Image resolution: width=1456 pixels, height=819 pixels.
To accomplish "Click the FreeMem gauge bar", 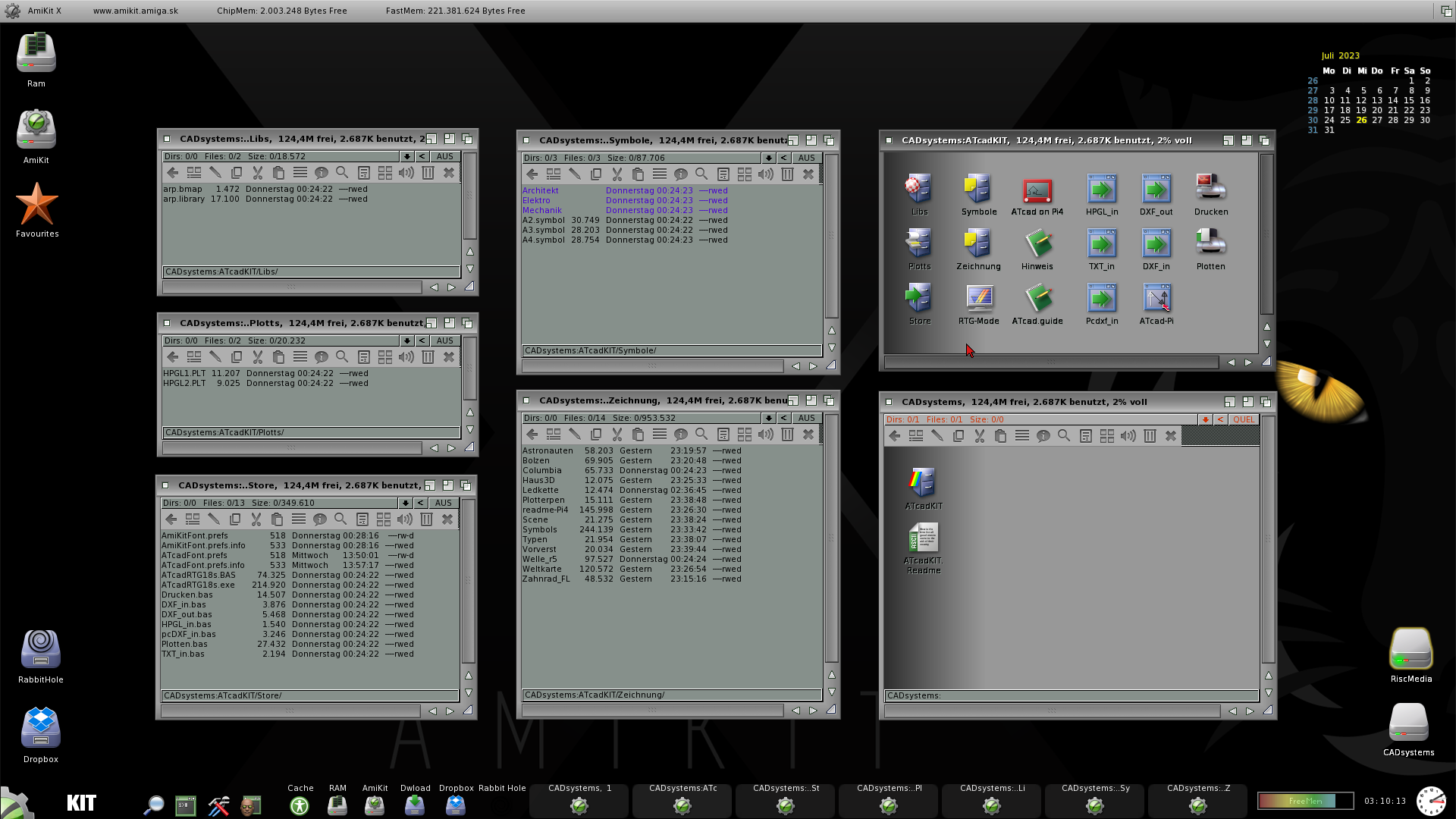I will pos(1304,801).
